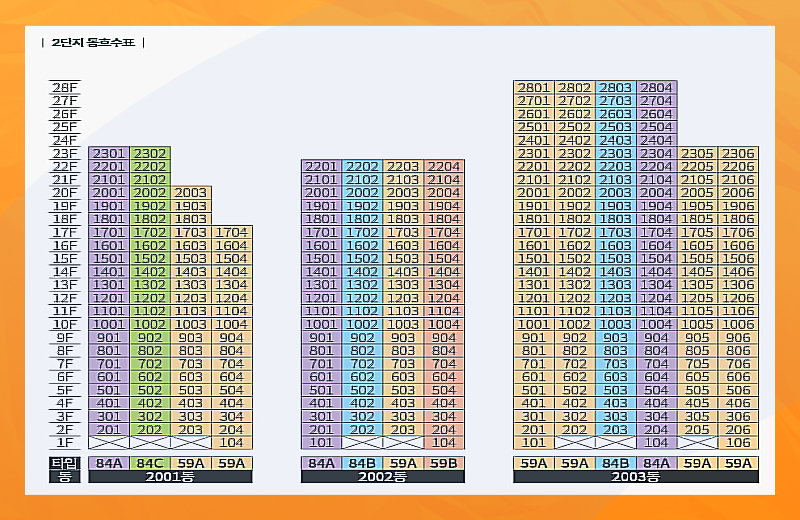Select unit 104 in building 2003동
Image resolution: width=800 pixels, height=520 pixels.
click(x=656, y=442)
